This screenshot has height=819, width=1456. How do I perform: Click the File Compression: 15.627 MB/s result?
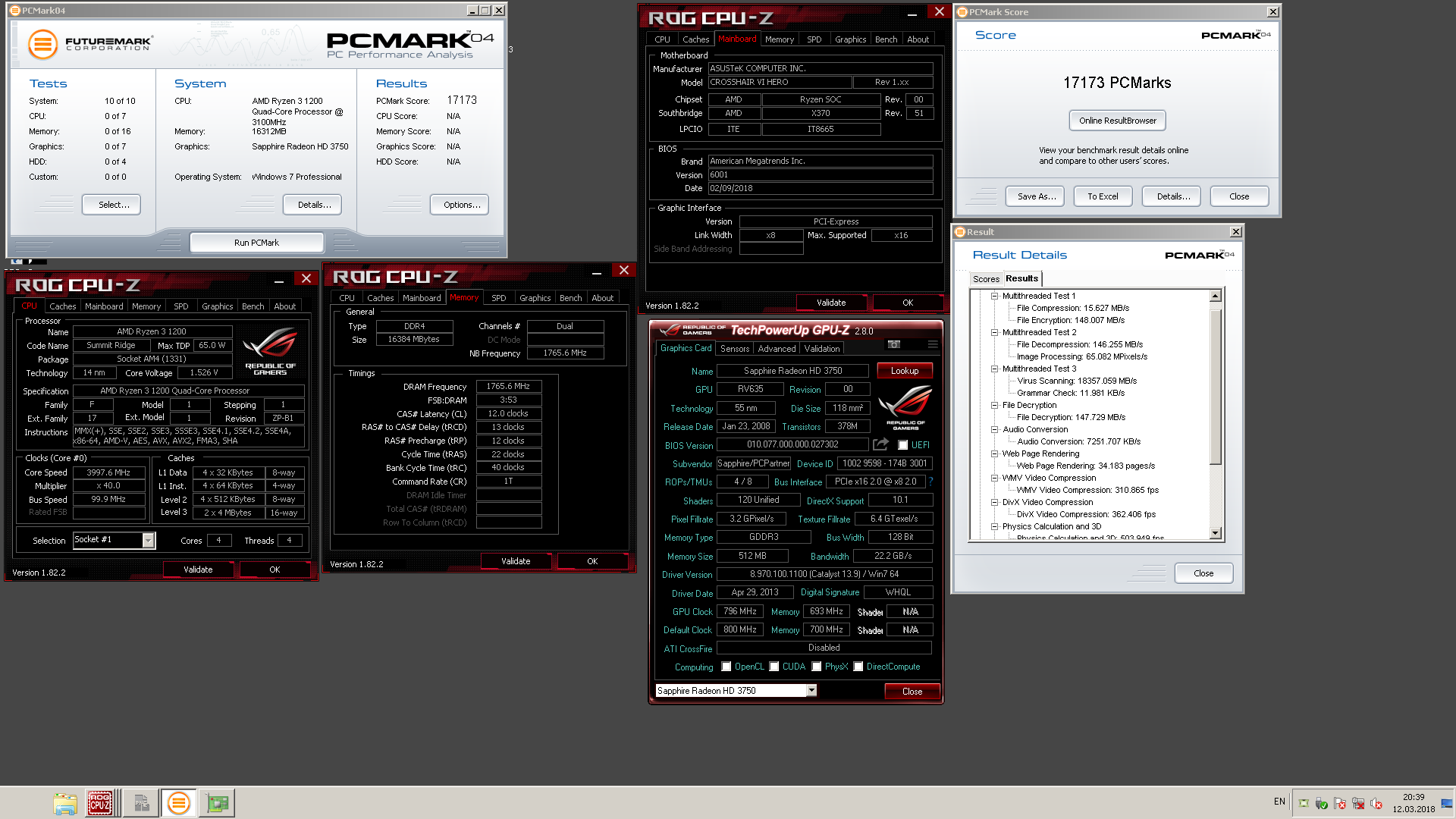coord(1072,308)
